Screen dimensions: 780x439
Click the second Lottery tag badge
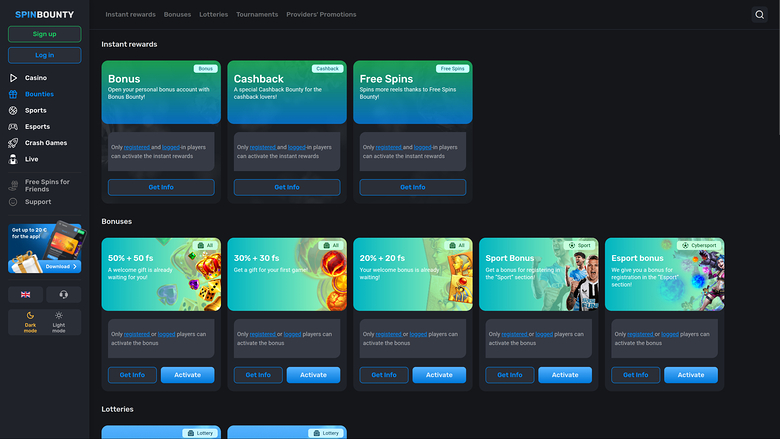[326, 433]
